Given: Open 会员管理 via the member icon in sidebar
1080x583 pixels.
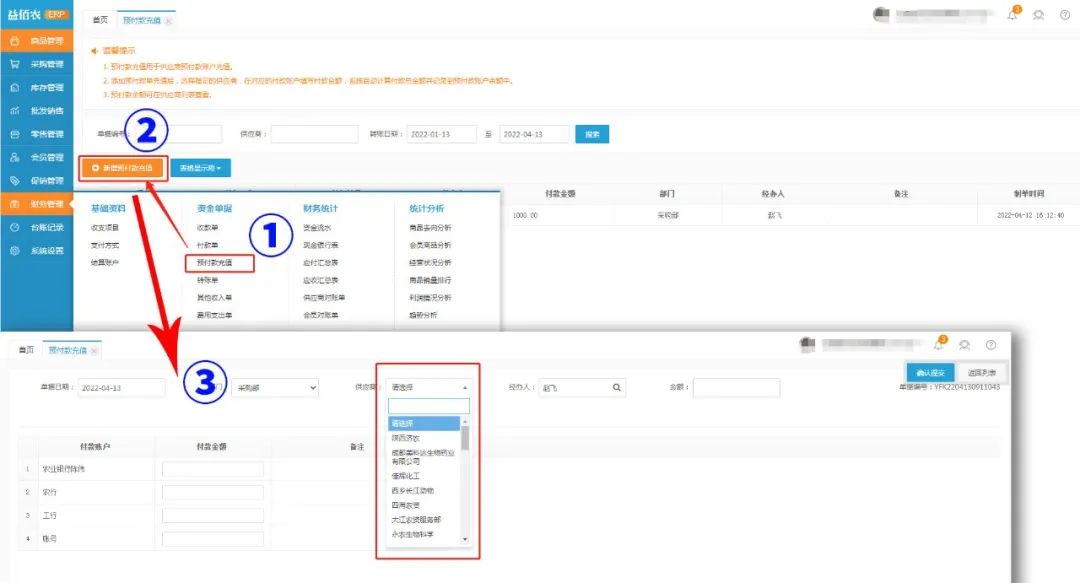Looking at the screenshot, I should coord(14,157).
